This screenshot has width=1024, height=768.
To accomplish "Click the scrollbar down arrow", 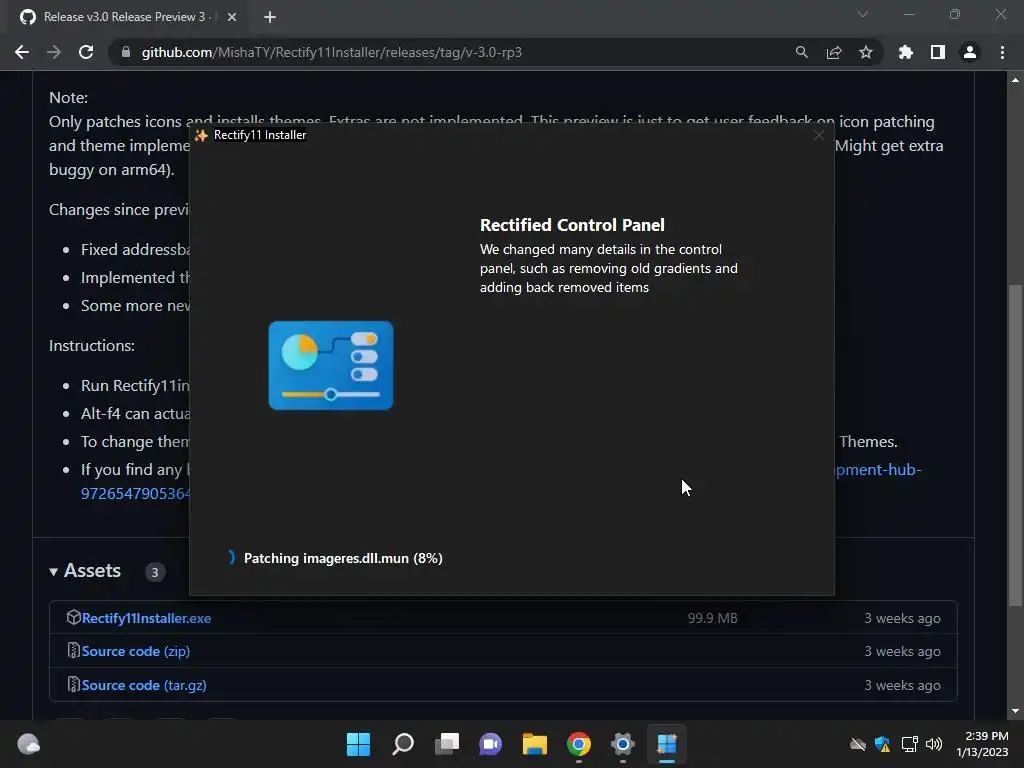I will tap(1015, 711).
